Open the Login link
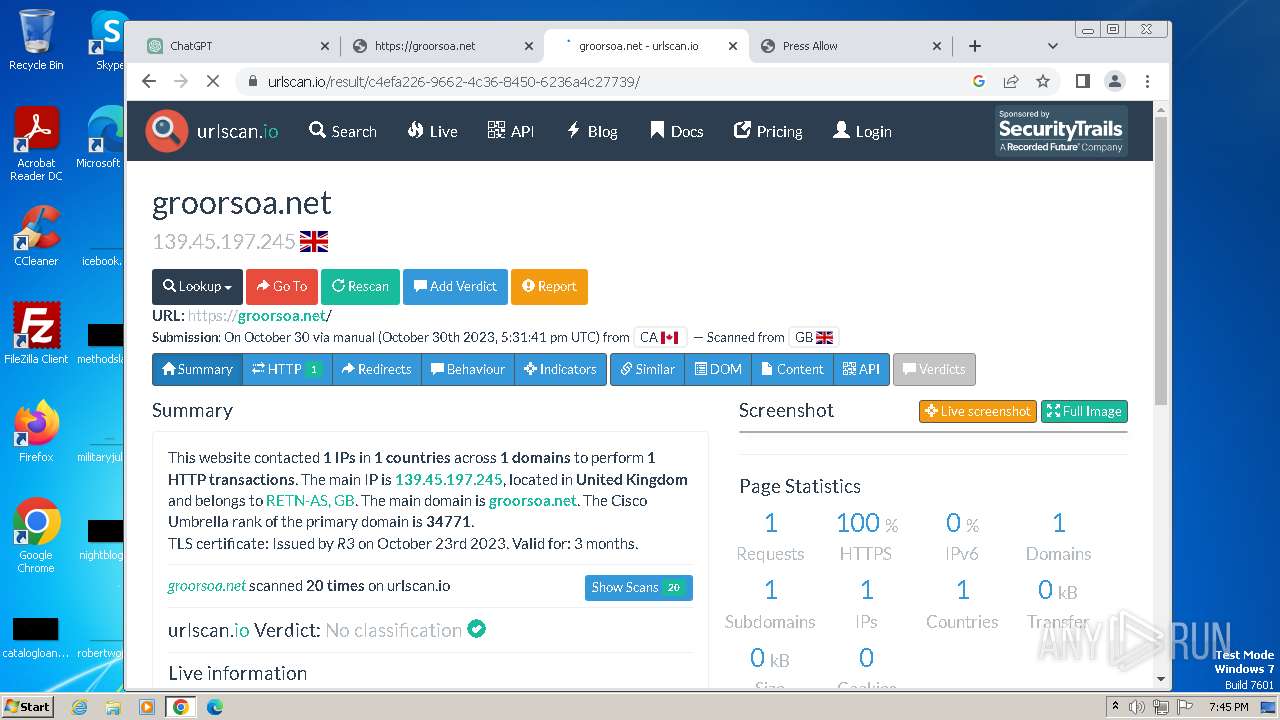The image size is (1280, 720). 862,131
